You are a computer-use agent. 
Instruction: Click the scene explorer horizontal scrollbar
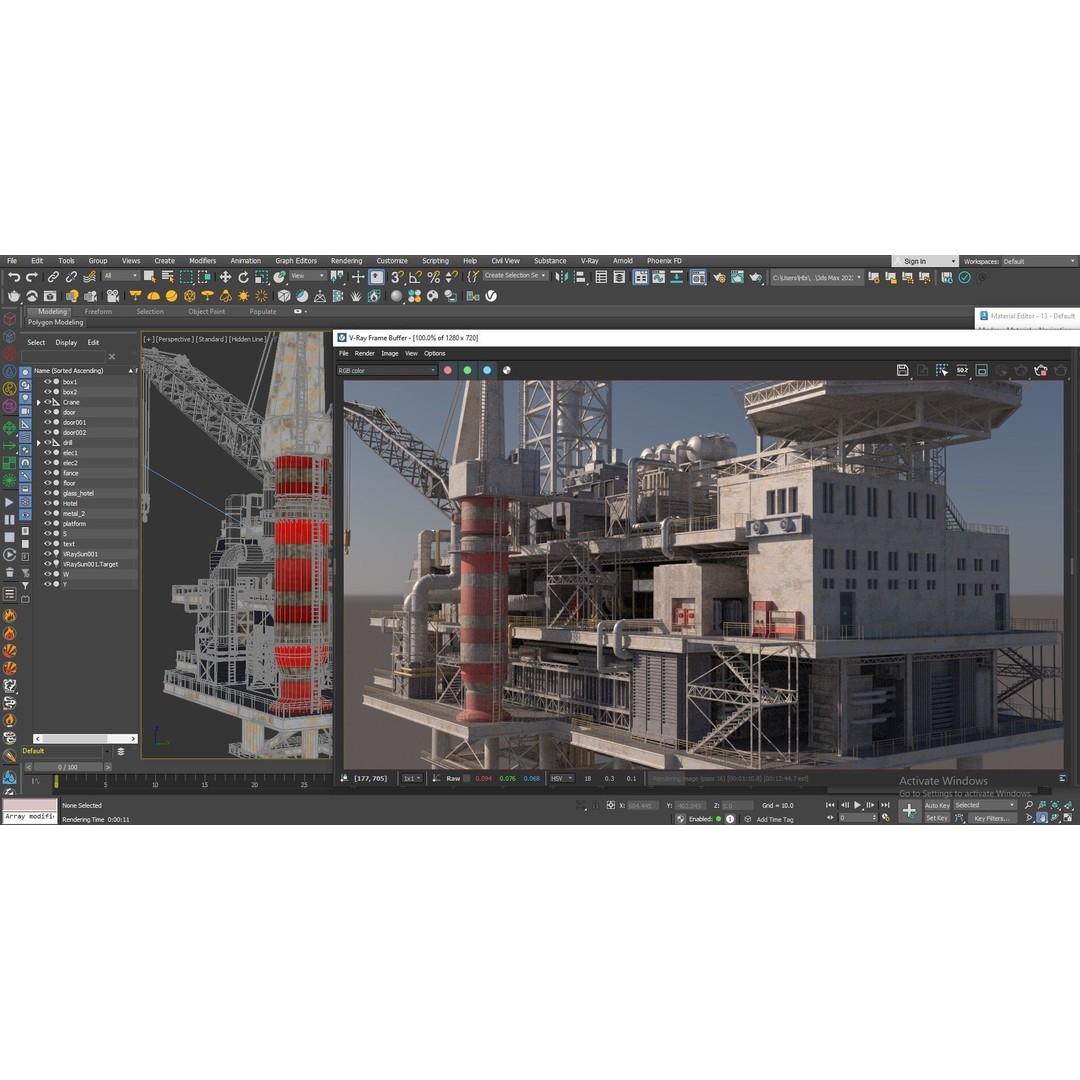pyautogui.click(x=85, y=738)
